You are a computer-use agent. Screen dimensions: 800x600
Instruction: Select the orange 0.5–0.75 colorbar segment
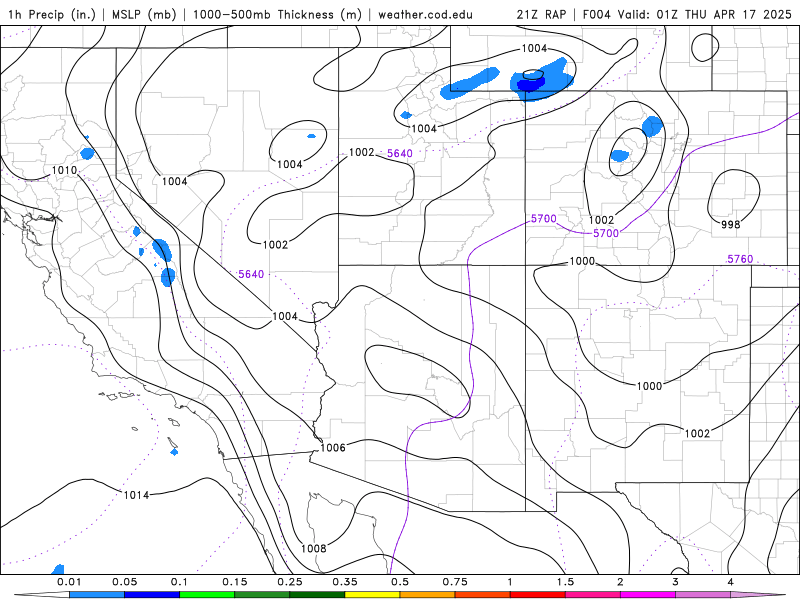(428, 595)
